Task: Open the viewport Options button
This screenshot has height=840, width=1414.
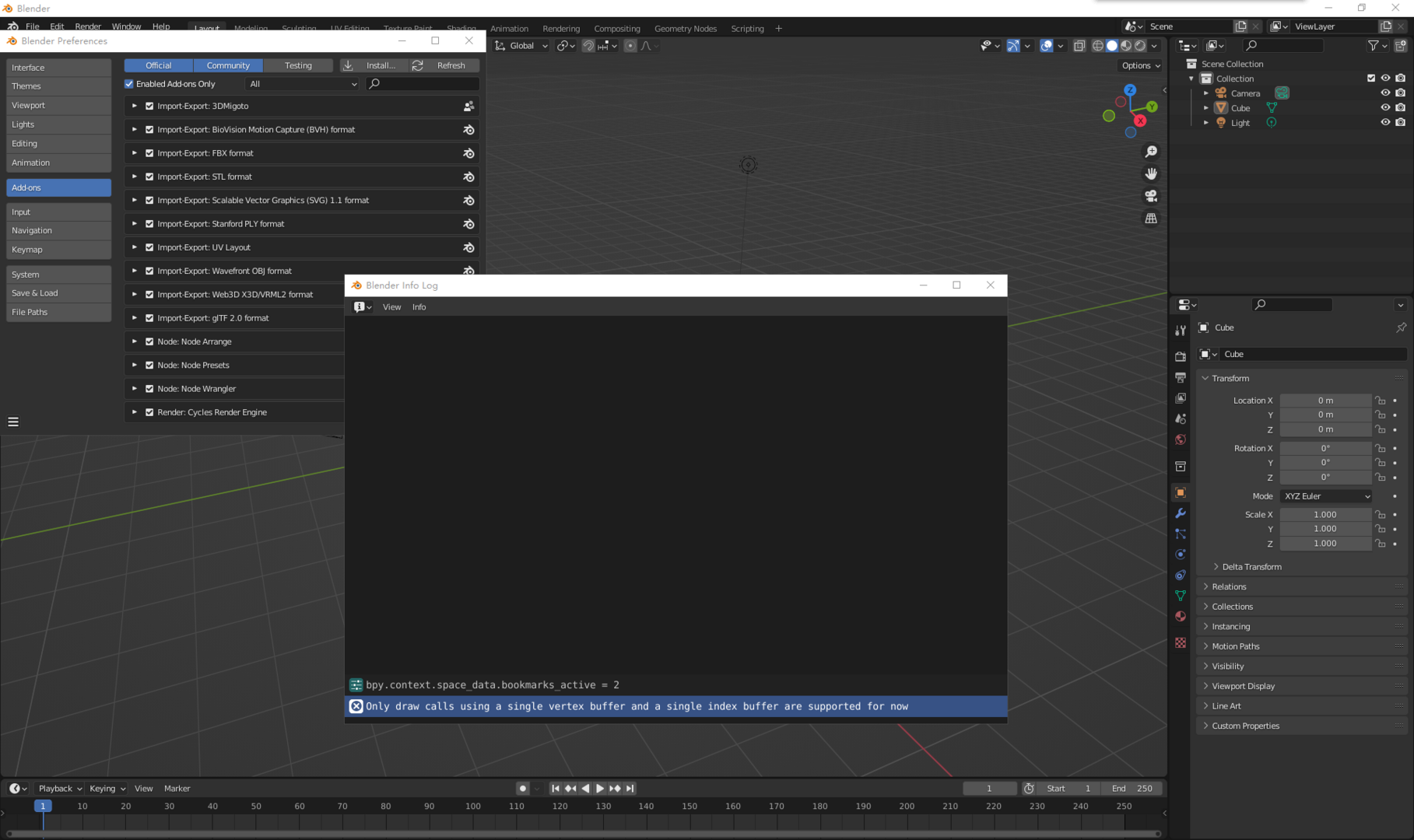Action: [x=1141, y=65]
